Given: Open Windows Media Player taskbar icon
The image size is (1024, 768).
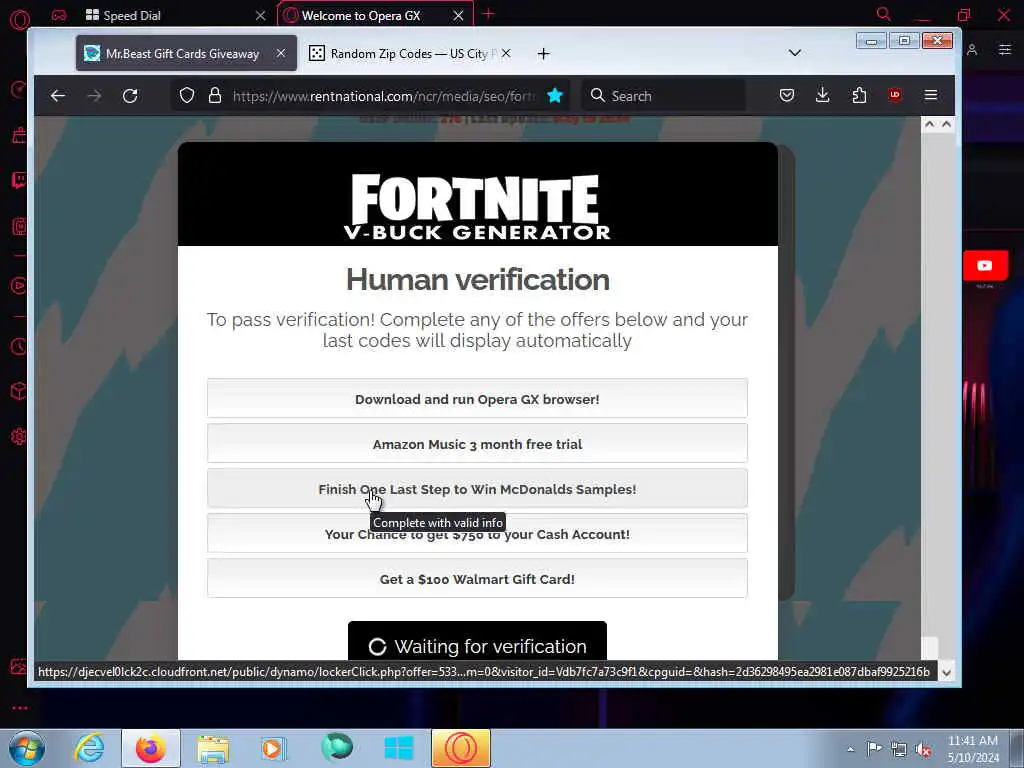Looking at the screenshot, I should (273, 748).
